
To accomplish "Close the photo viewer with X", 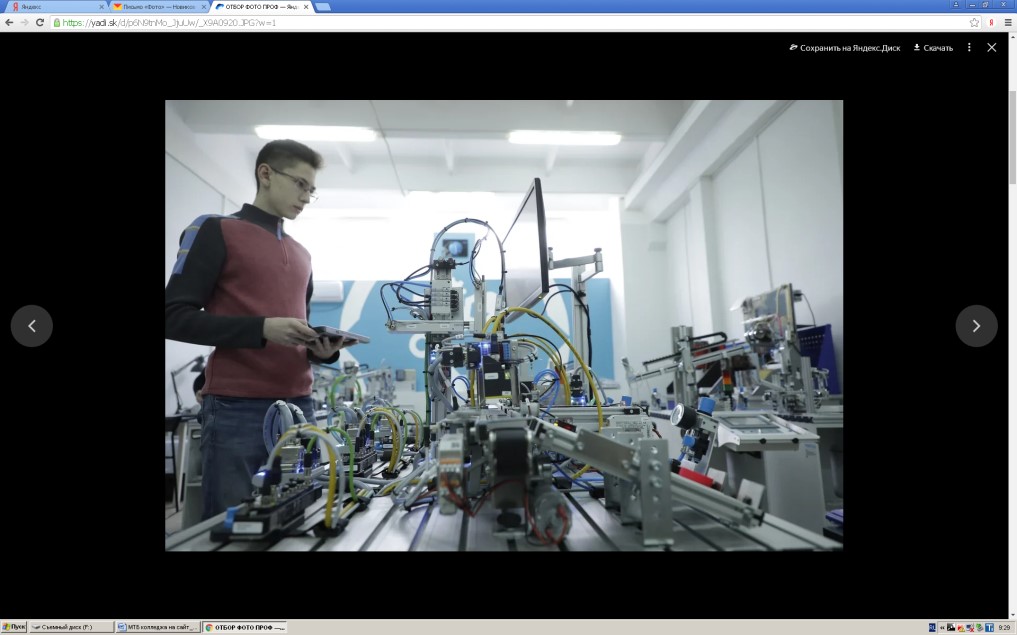I will 991,47.
